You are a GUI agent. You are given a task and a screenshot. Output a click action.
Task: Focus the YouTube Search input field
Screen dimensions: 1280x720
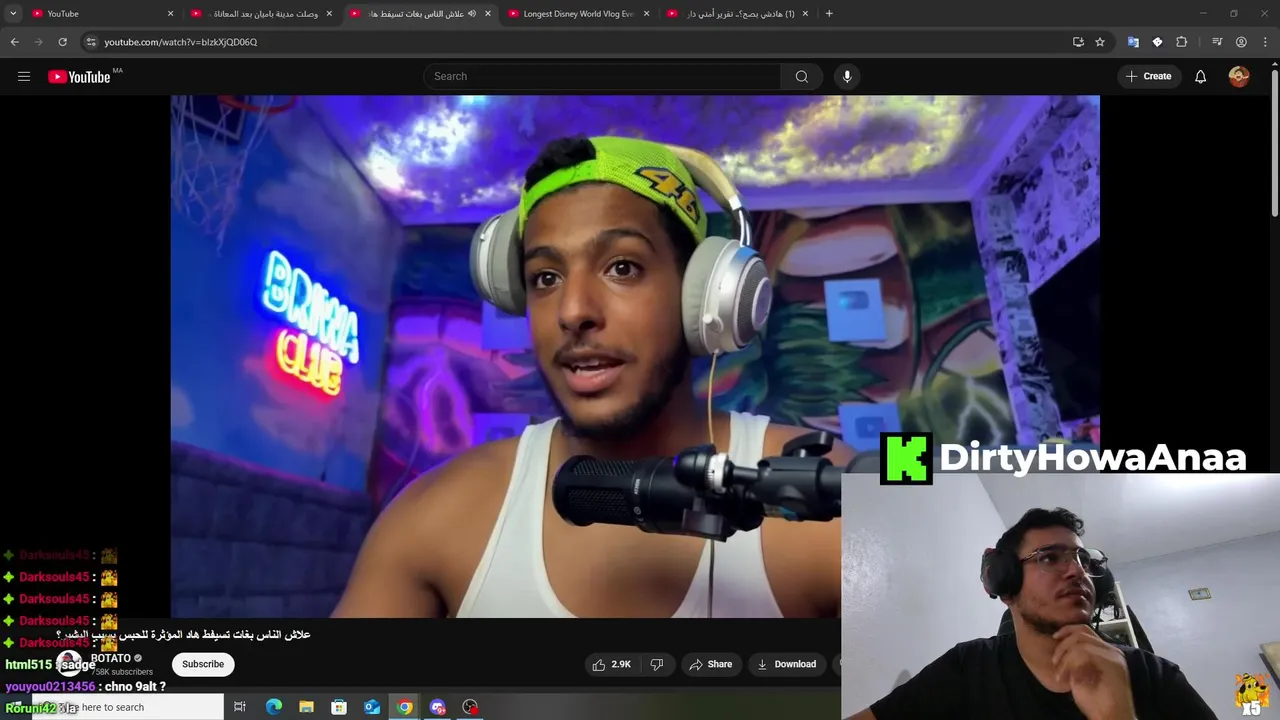[x=603, y=76]
